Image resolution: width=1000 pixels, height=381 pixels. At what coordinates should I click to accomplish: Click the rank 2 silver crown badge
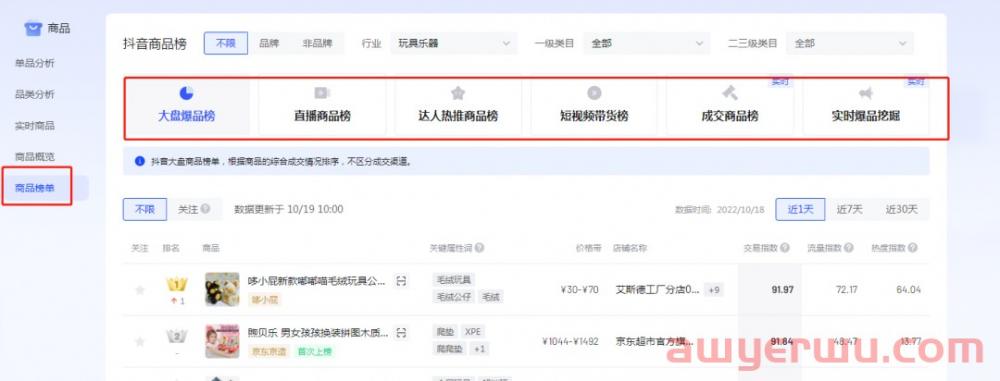coord(177,336)
